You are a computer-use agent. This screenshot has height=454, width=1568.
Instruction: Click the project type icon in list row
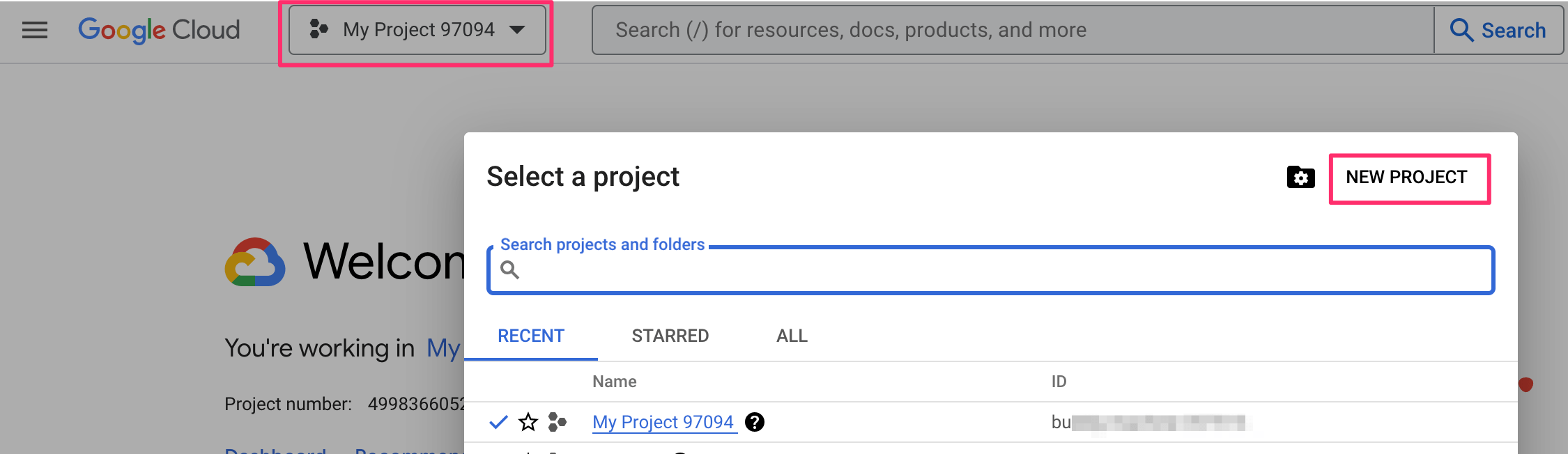pyautogui.click(x=557, y=422)
